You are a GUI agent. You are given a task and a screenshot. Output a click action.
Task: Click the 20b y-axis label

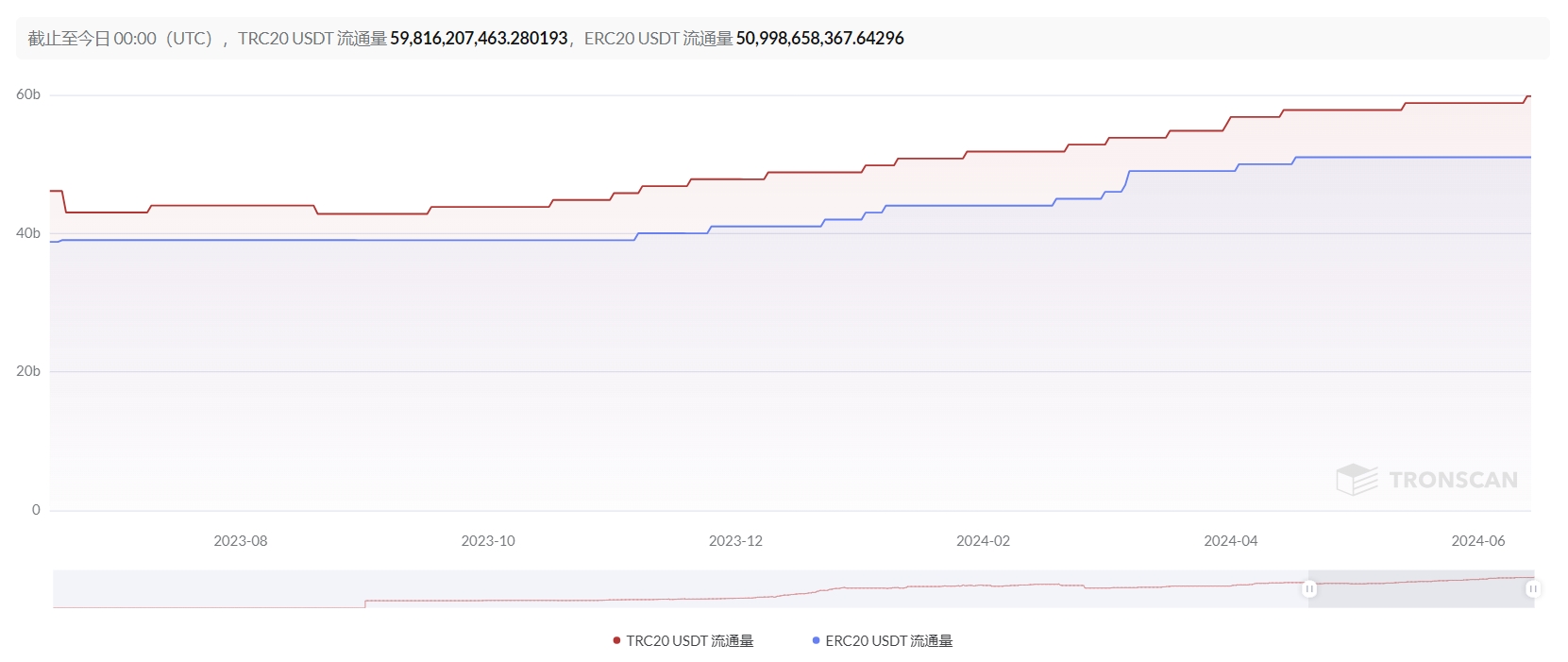pos(28,371)
